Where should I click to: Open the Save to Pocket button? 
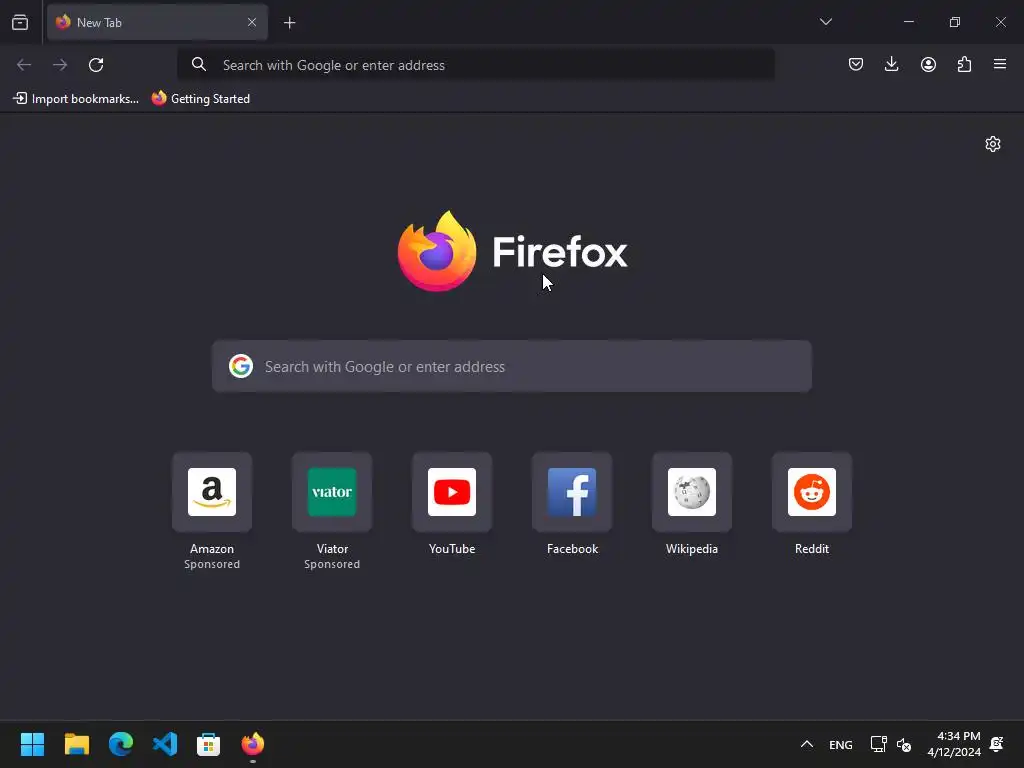point(856,64)
